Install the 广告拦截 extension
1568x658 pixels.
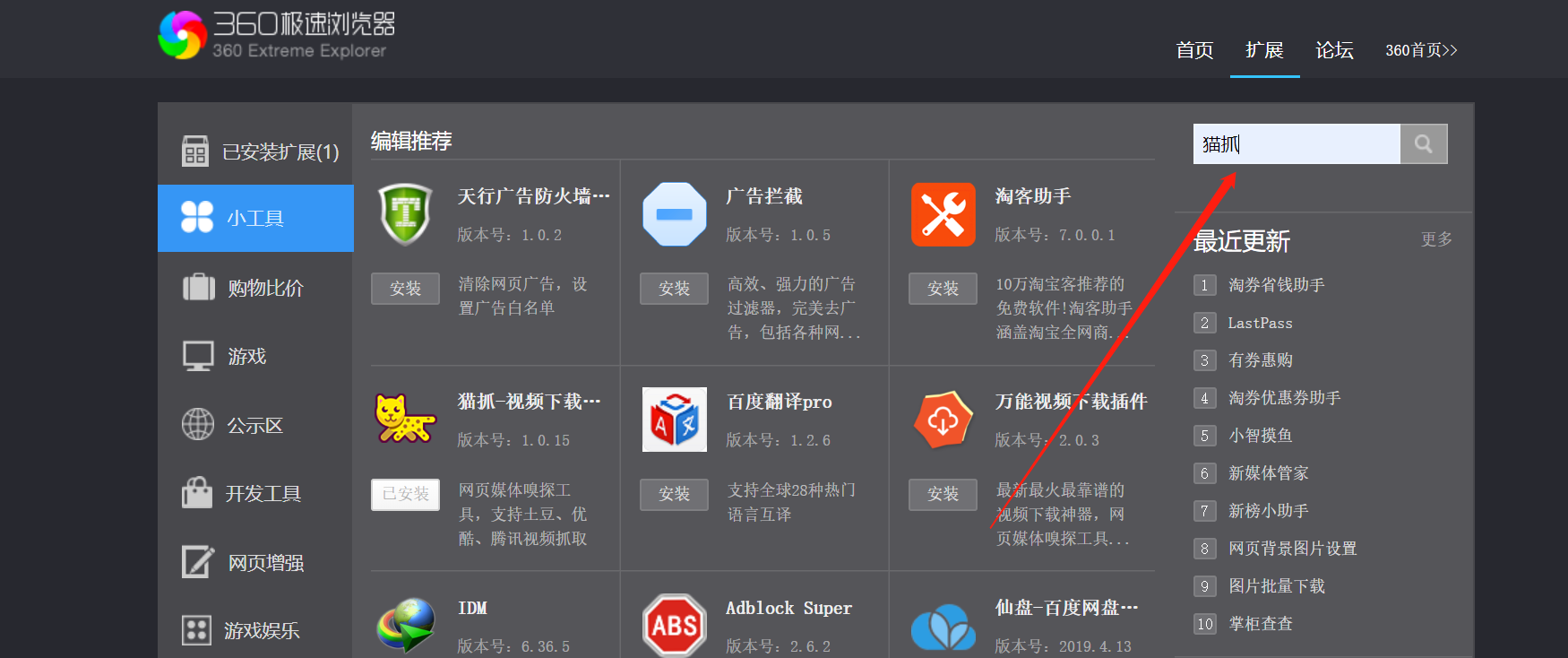(x=674, y=289)
